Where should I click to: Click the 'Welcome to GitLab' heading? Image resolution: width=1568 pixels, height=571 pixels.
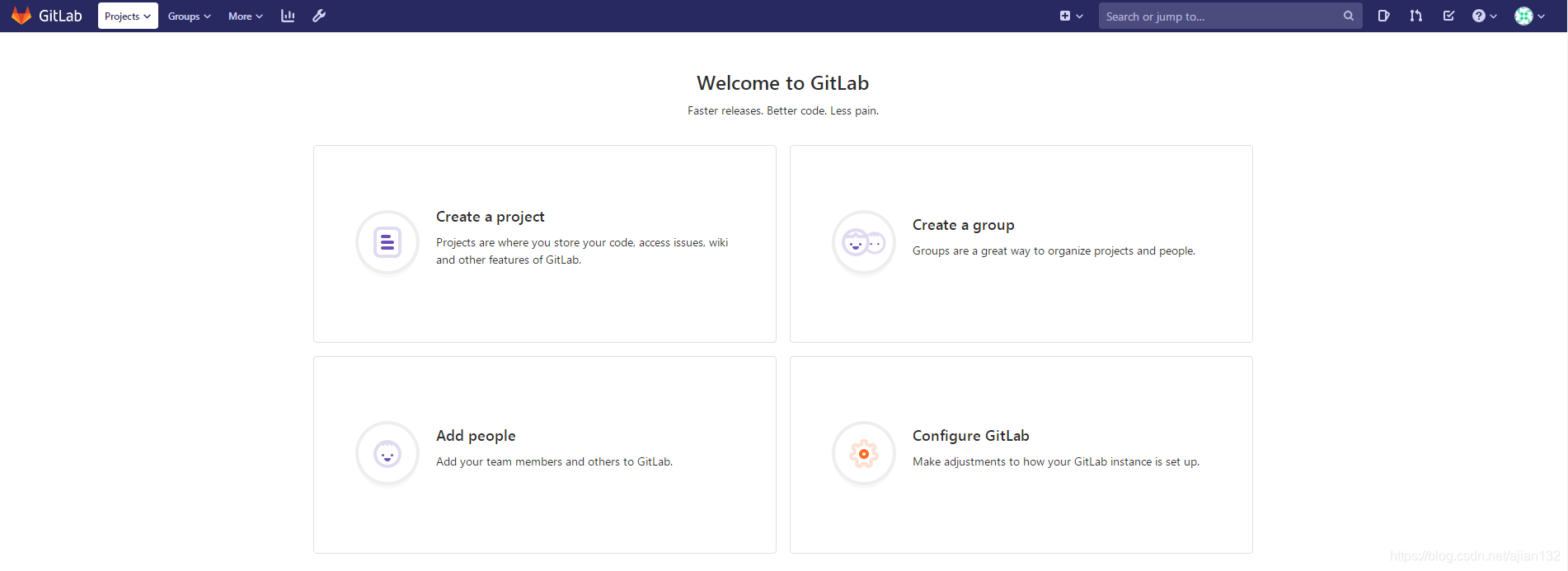click(783, 83)
